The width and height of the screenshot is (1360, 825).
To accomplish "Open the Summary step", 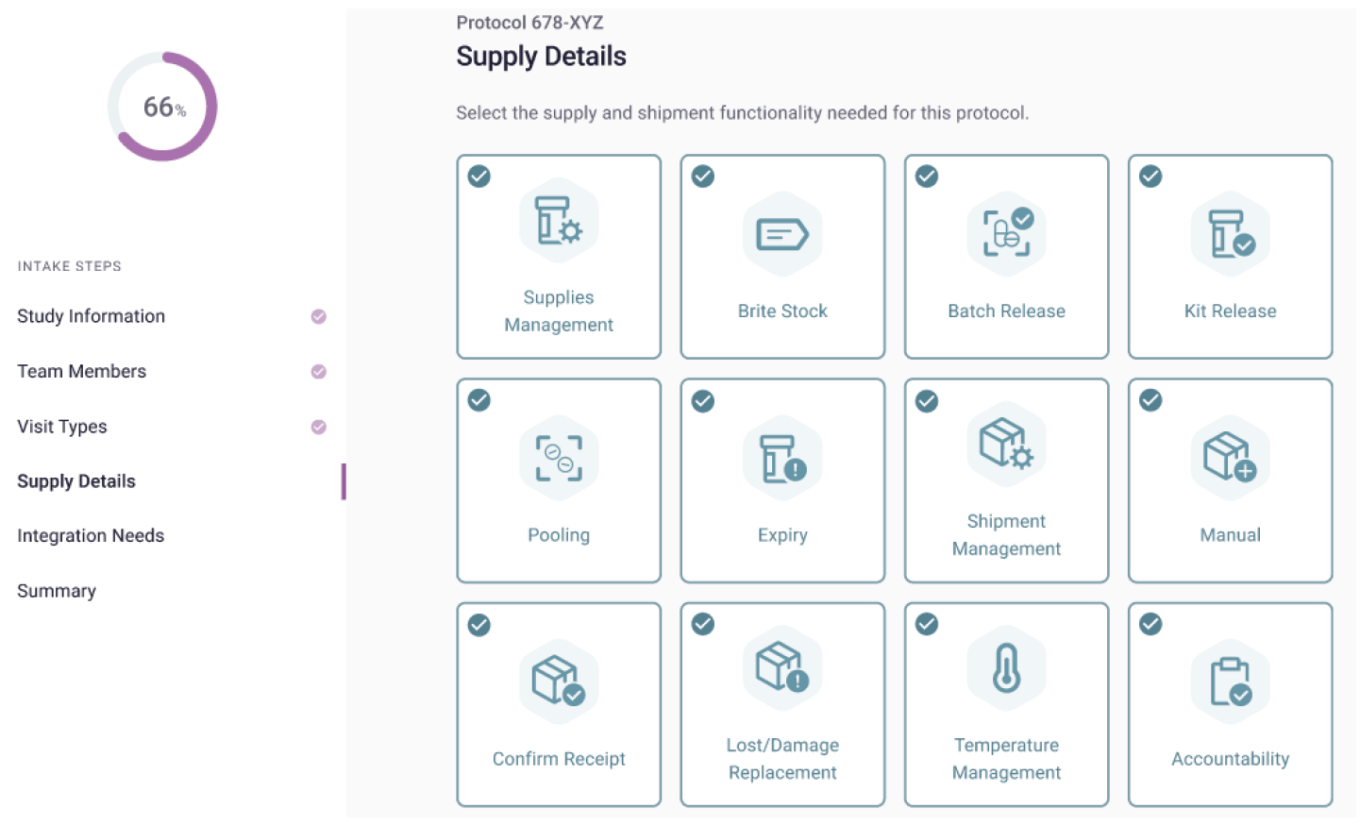I will pyautogui.click(x=55, y=591).
